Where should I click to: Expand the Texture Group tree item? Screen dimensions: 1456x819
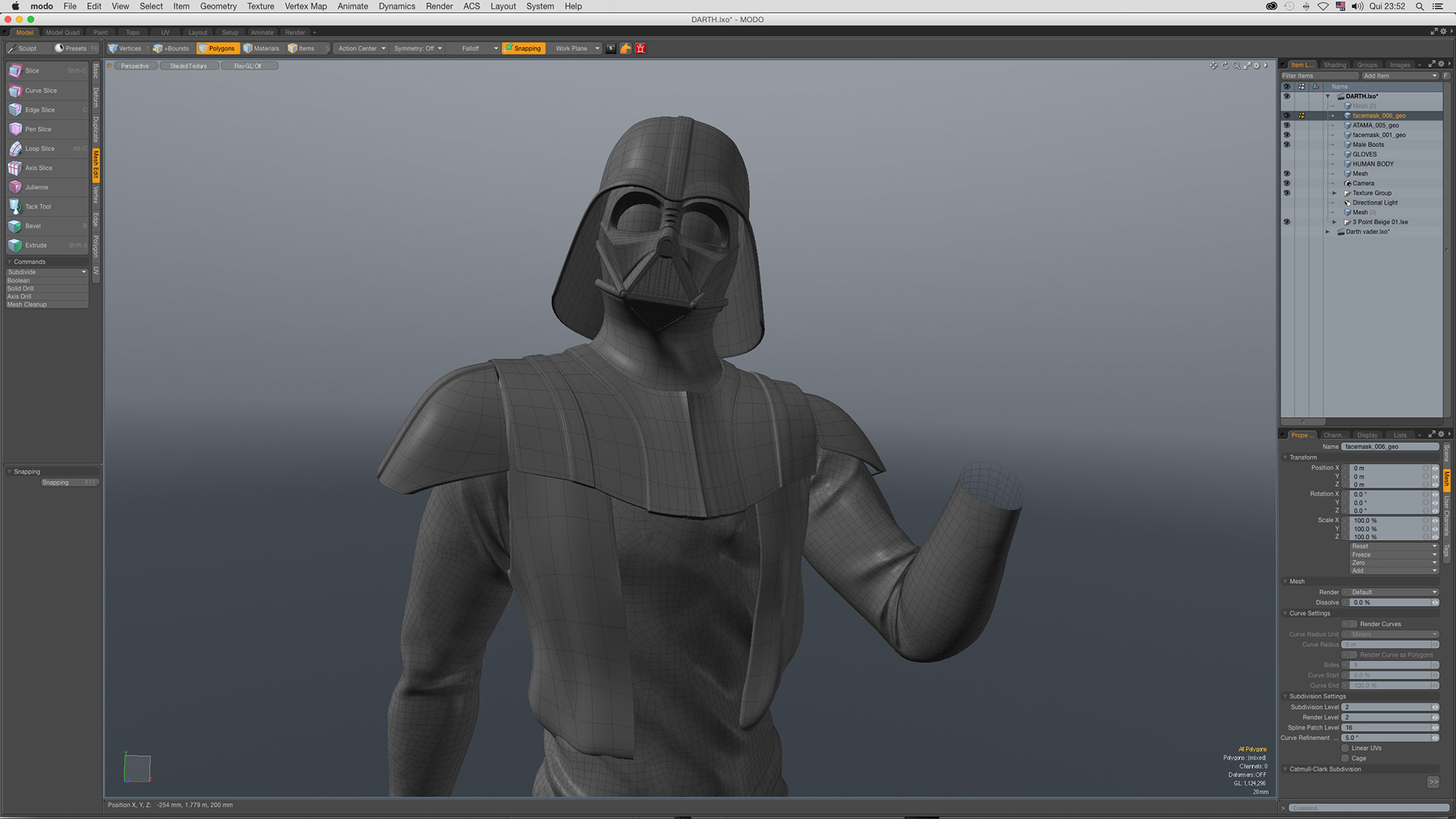tap(1335, 193)
